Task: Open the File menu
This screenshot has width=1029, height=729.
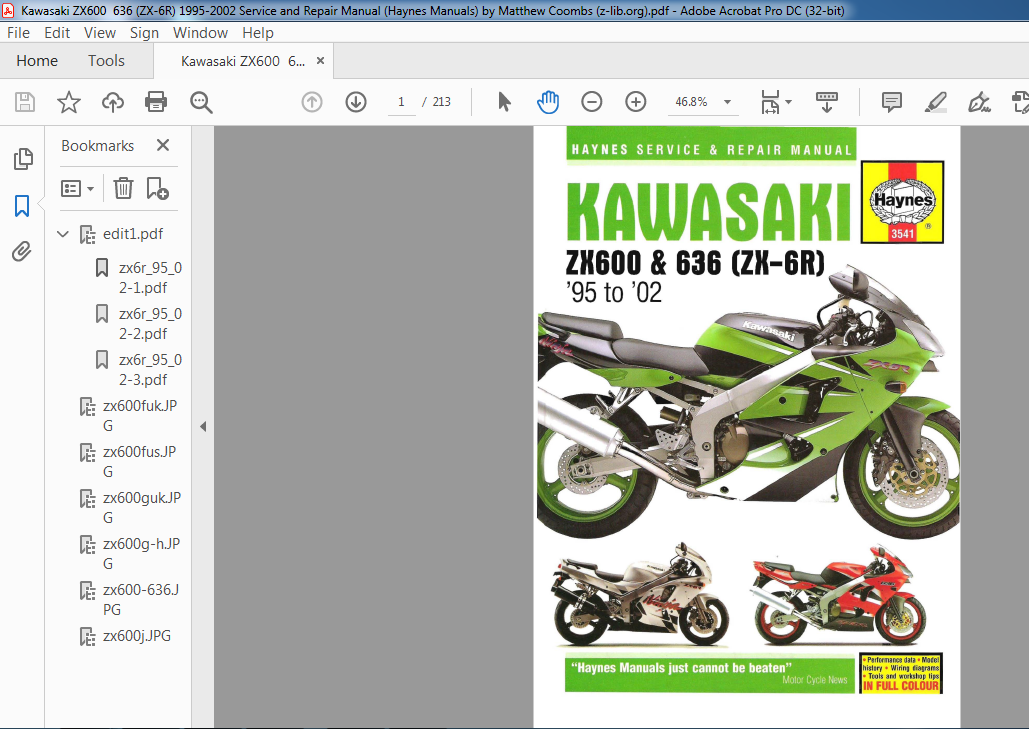Action: coord(18,33)
